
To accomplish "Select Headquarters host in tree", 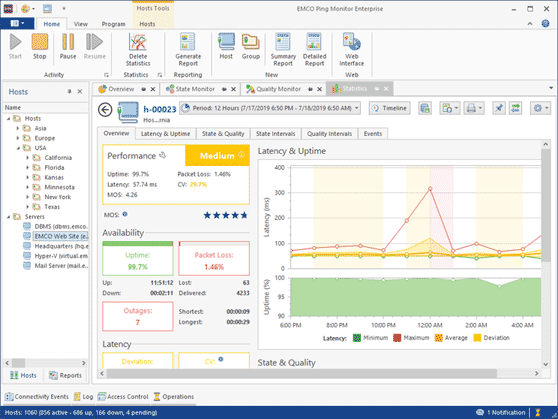I will (55, 246).
